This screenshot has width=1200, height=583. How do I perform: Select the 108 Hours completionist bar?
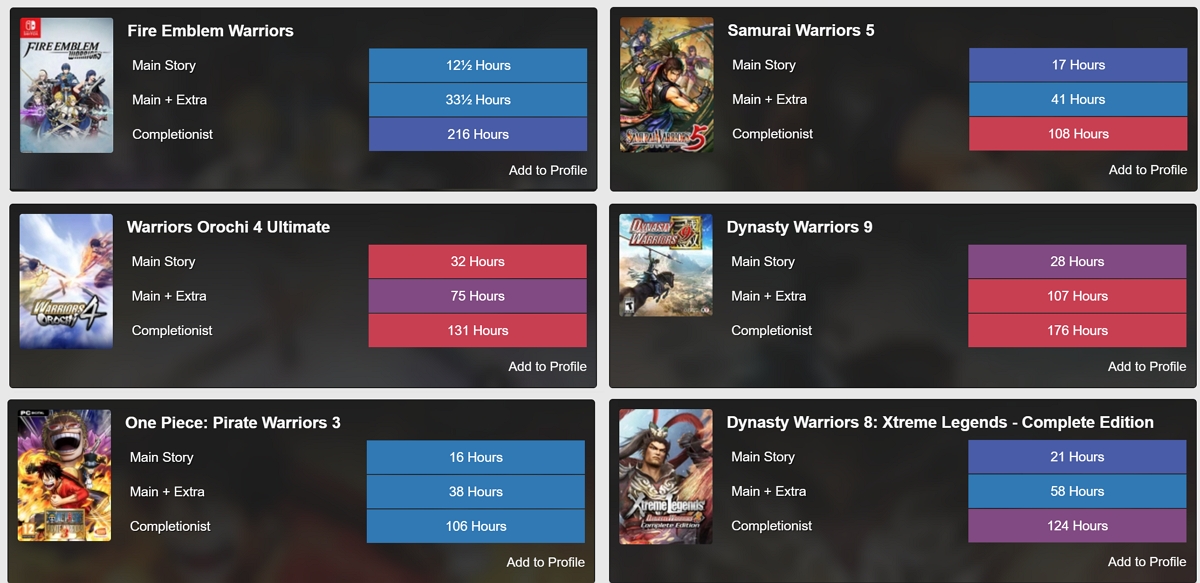pos(1078,134)
